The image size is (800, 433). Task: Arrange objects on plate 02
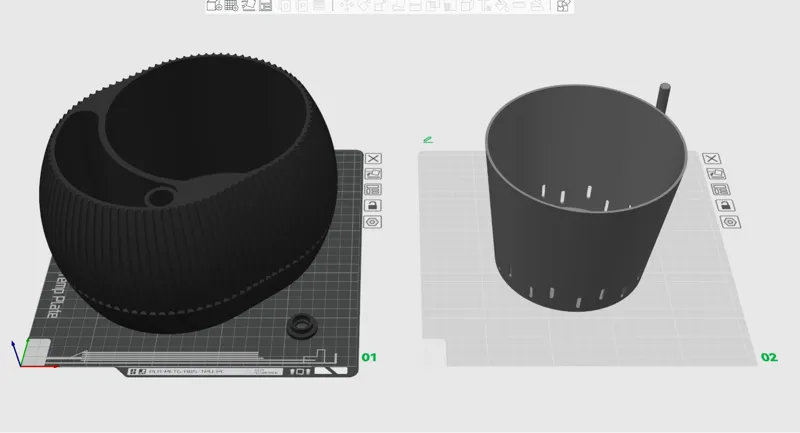pyautogui.click(x=720, y=190)
